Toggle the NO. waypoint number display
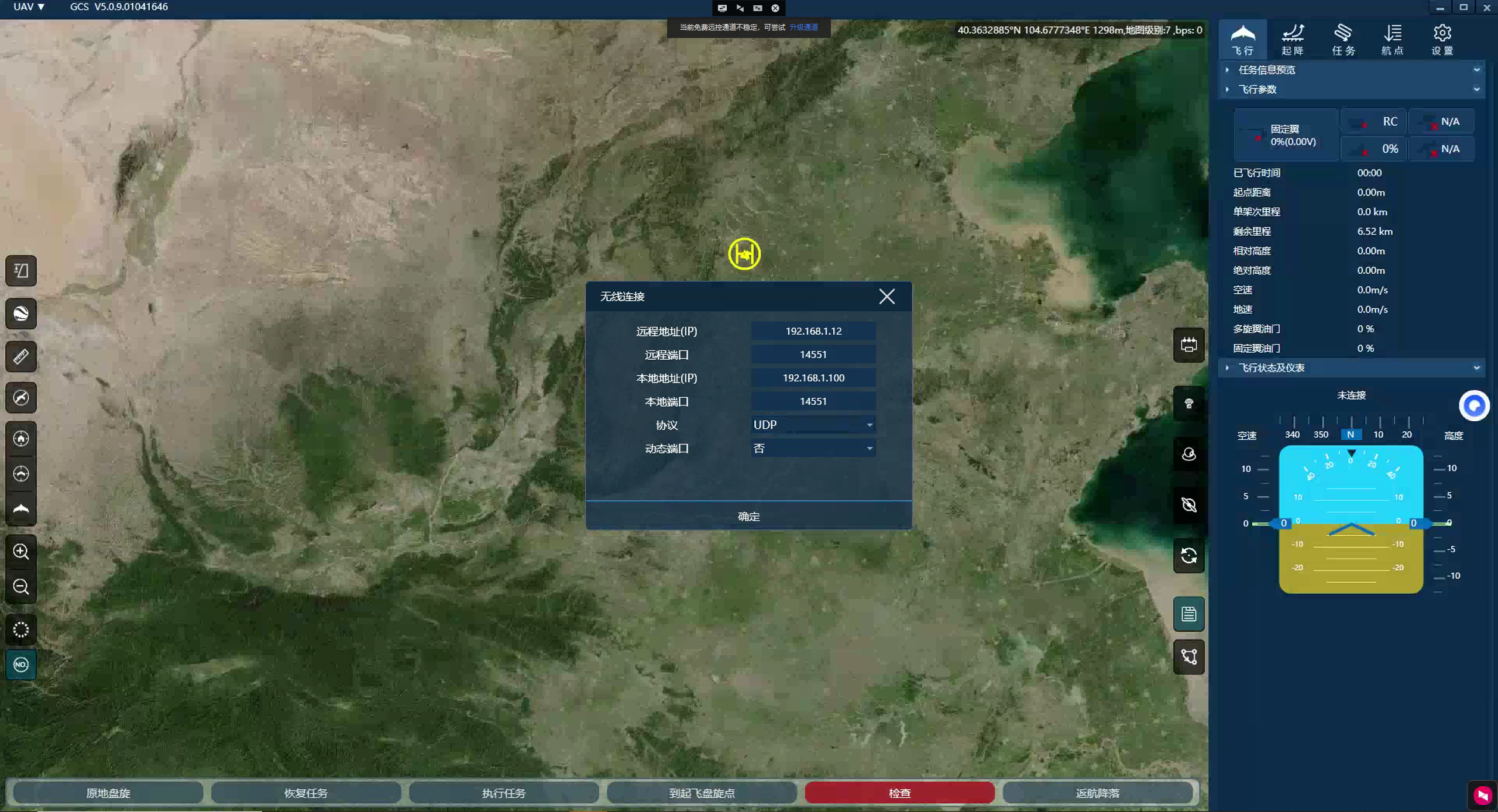The image size is (1498, 812). [21, 665]
